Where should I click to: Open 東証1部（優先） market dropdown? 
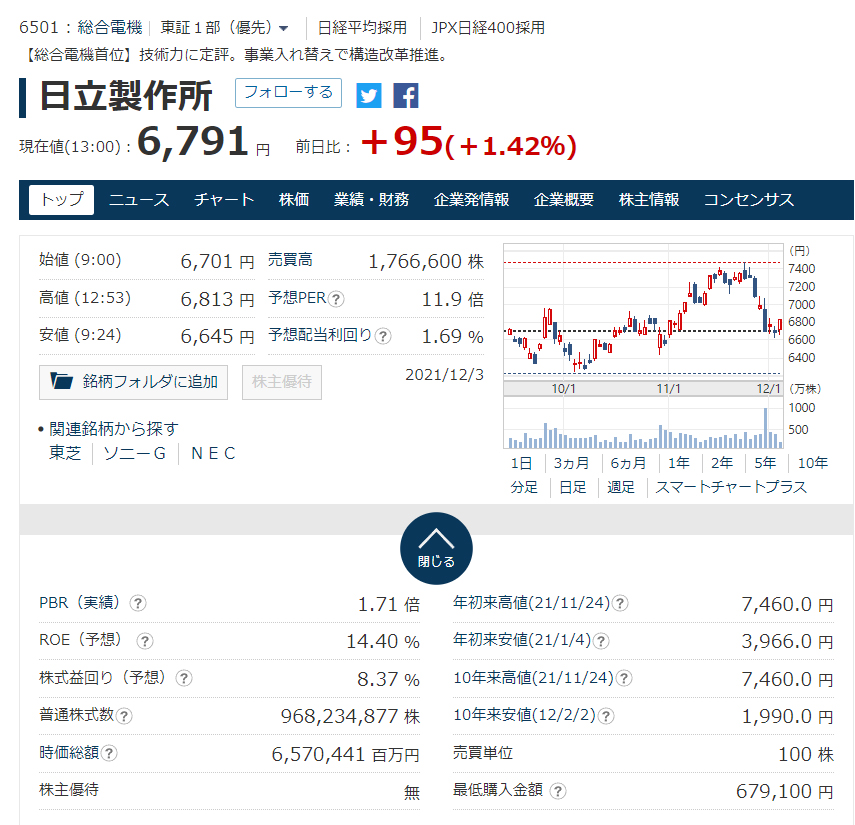[x=224, y=27]
